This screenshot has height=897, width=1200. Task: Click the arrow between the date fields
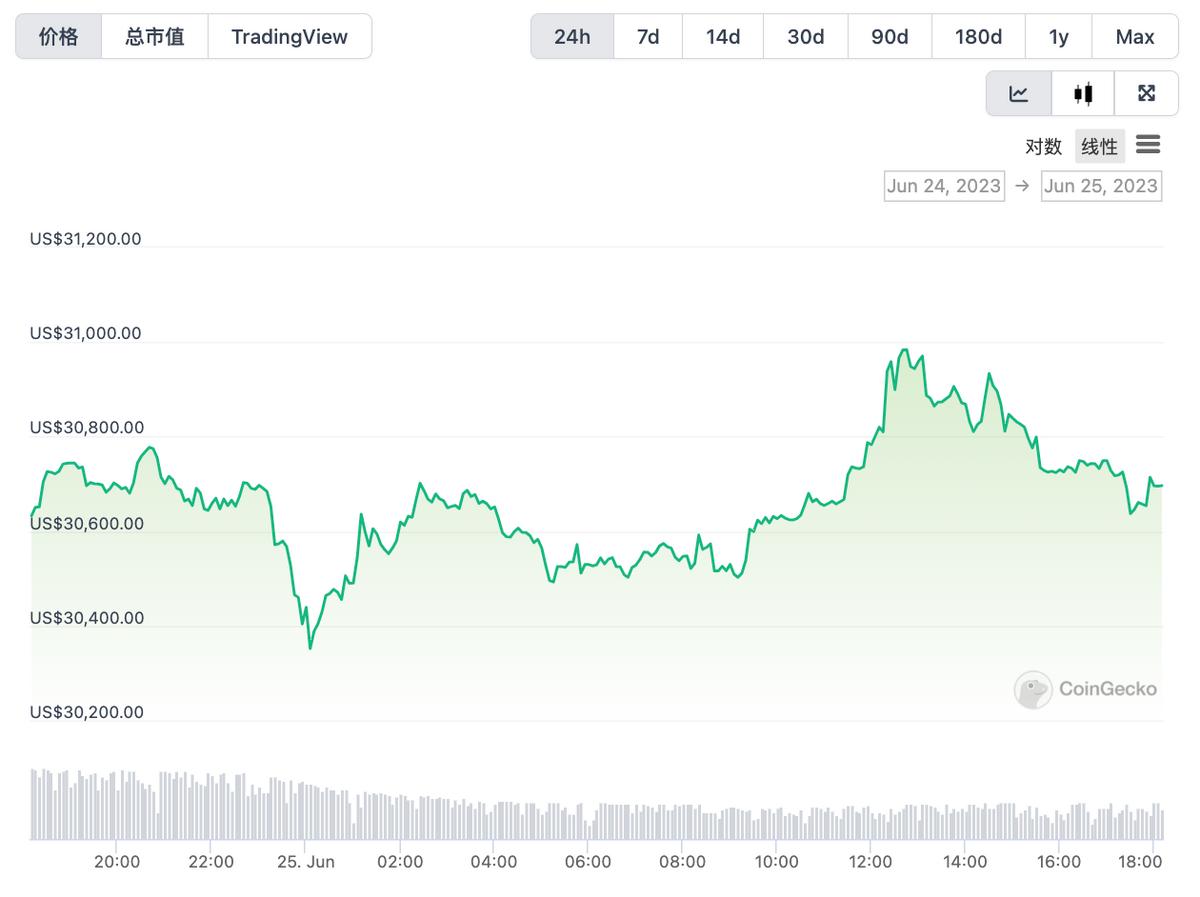coord(1022,185)
